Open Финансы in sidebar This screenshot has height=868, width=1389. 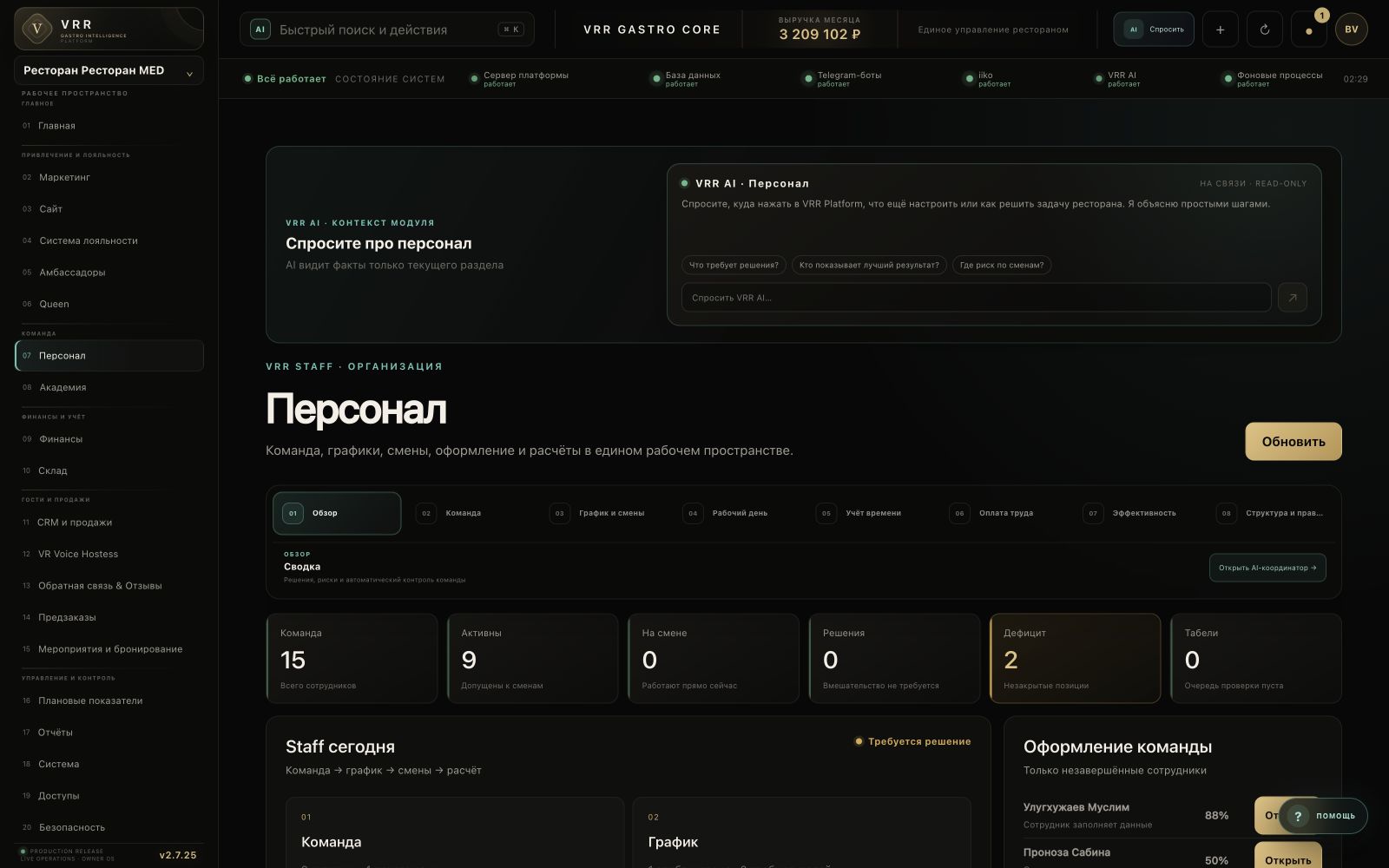109,439
